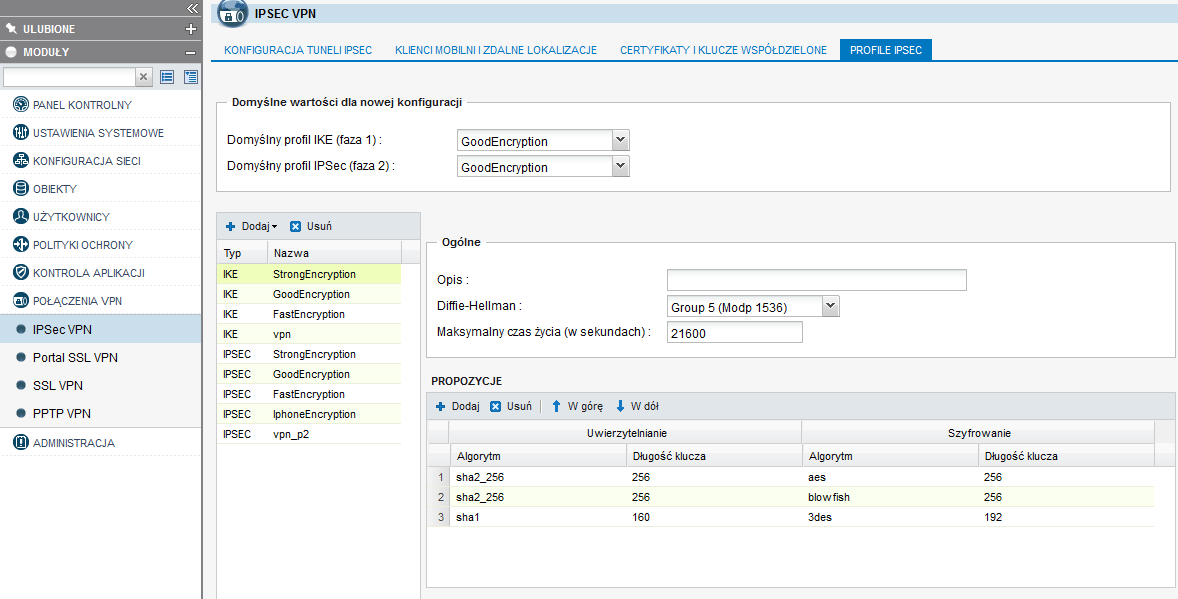Switch to tree view icon in sidebar
1178x599 pixels.
[191, 77]
